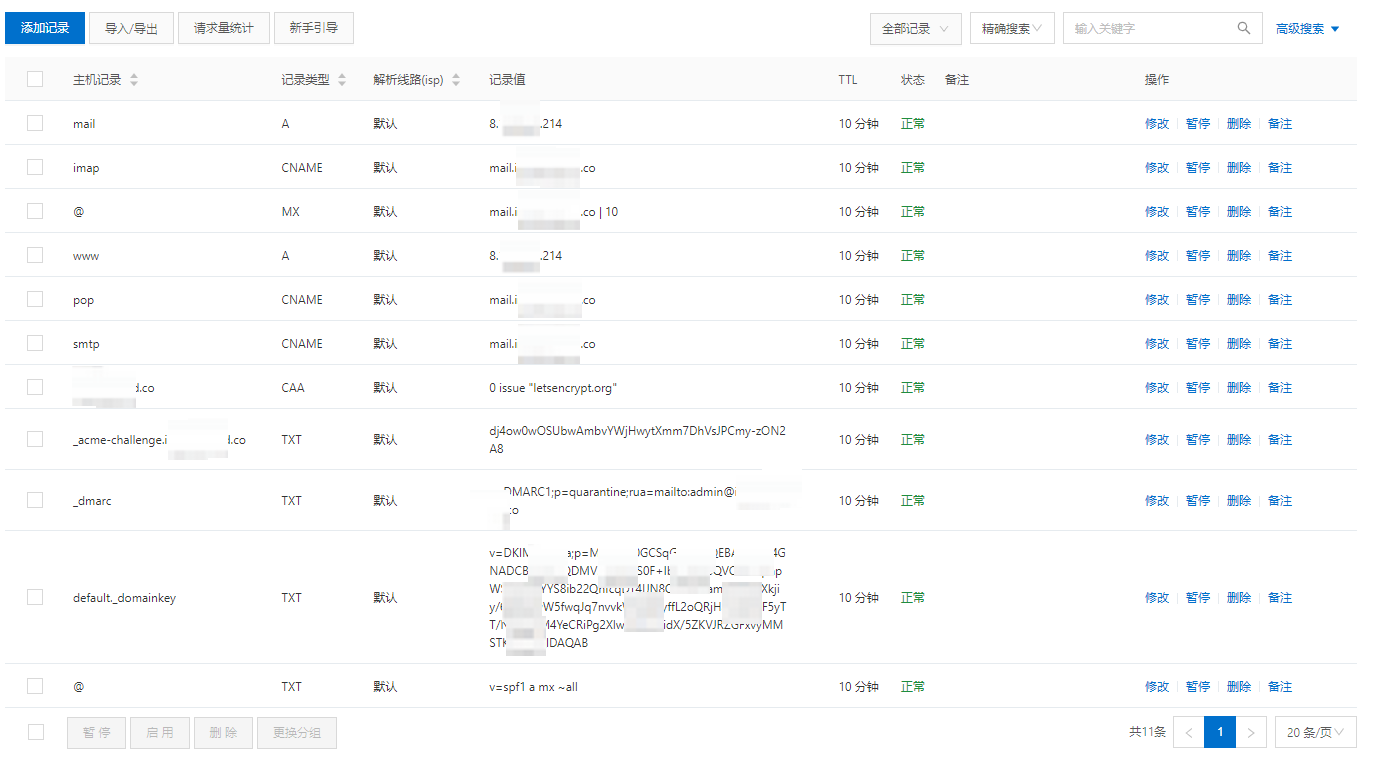Click 暂停 on the default._domainkey row
This screenshot has width=1376, height=762.
(x=1198, y=598)
